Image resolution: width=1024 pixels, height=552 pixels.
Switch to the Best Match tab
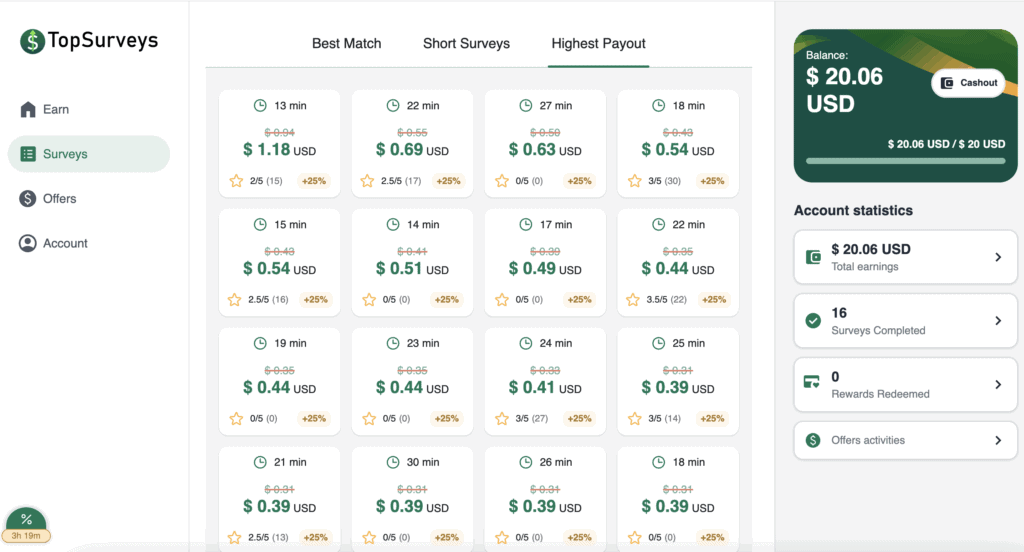tap(346, 44)
